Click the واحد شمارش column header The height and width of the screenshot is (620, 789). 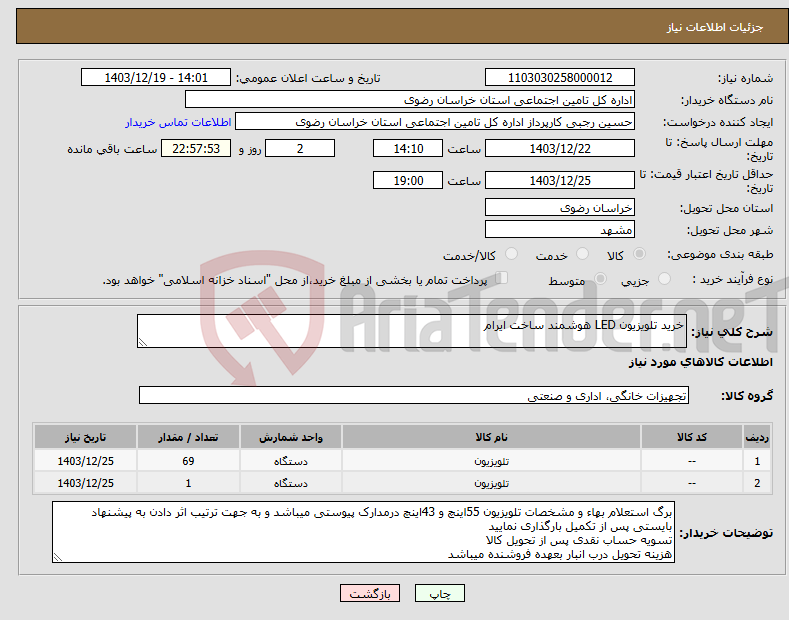coord(290,437)
